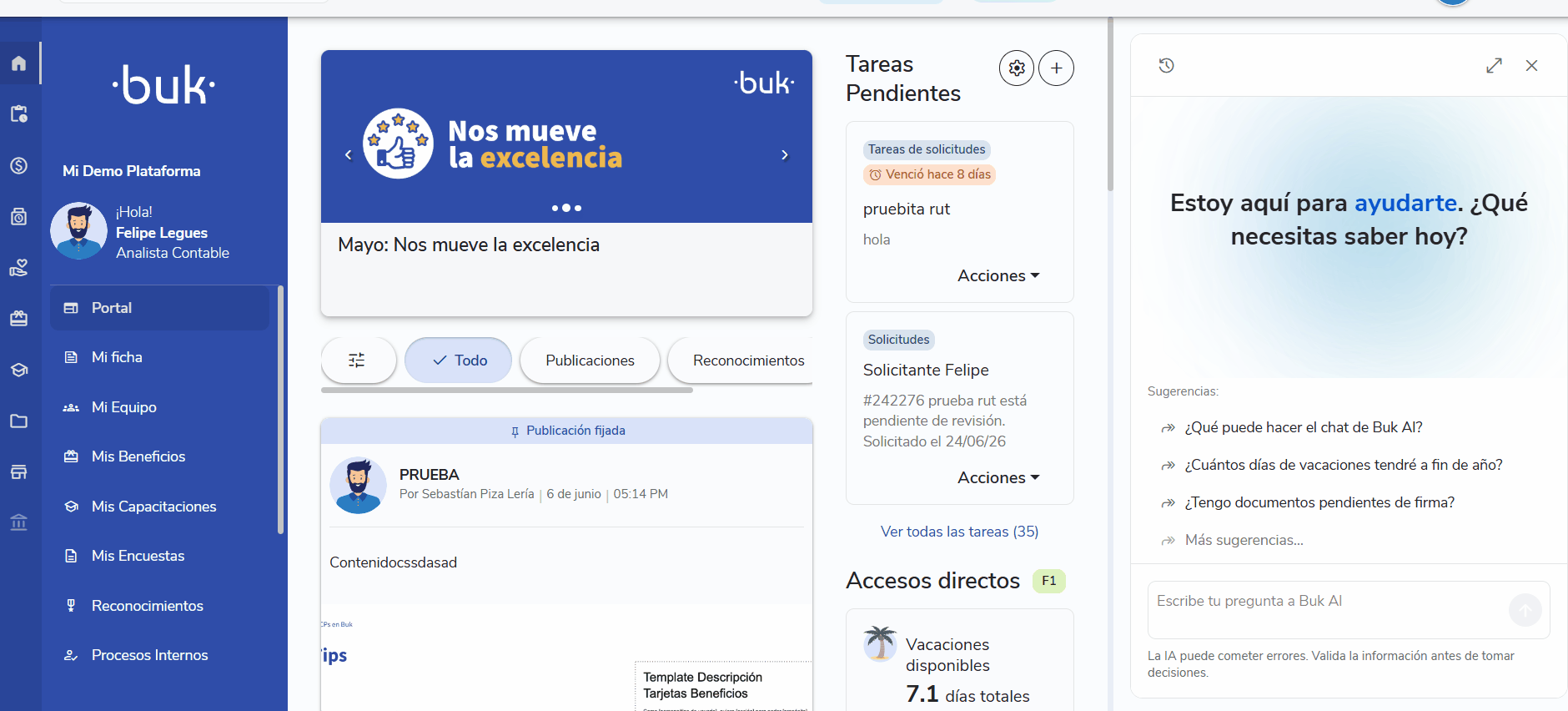The image size is (1568, 711).
Task: Click the filter chips horizontal scrollbar
Action: coord(507,390)
